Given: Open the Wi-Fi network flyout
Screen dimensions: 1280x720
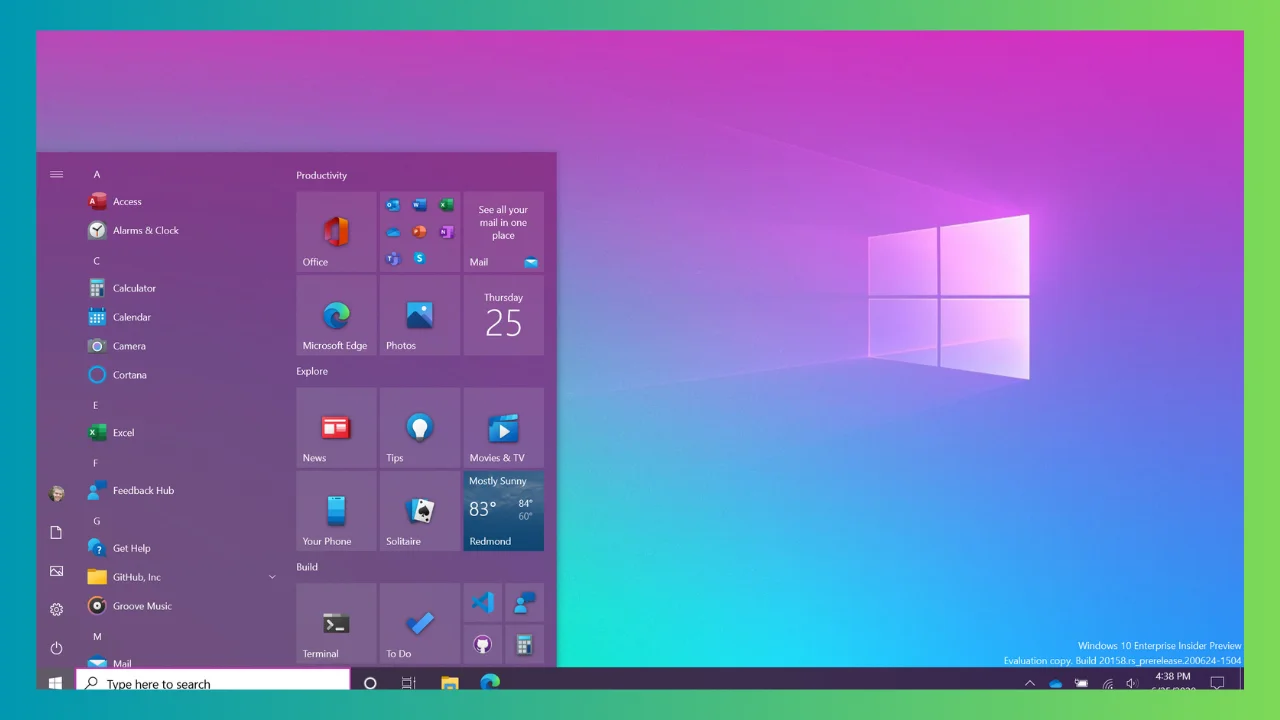Looking at the screenshot, I should [1108, 684].
